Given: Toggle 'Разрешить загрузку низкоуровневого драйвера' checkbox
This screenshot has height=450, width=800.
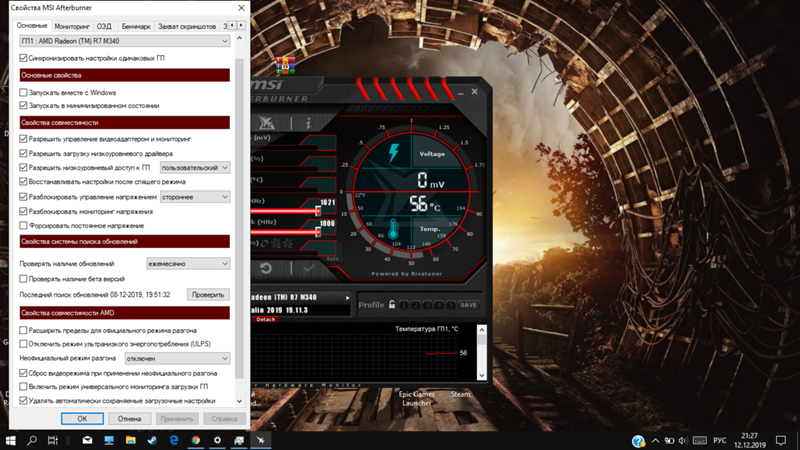Looking at the screenshot, I should click(23, 153).
